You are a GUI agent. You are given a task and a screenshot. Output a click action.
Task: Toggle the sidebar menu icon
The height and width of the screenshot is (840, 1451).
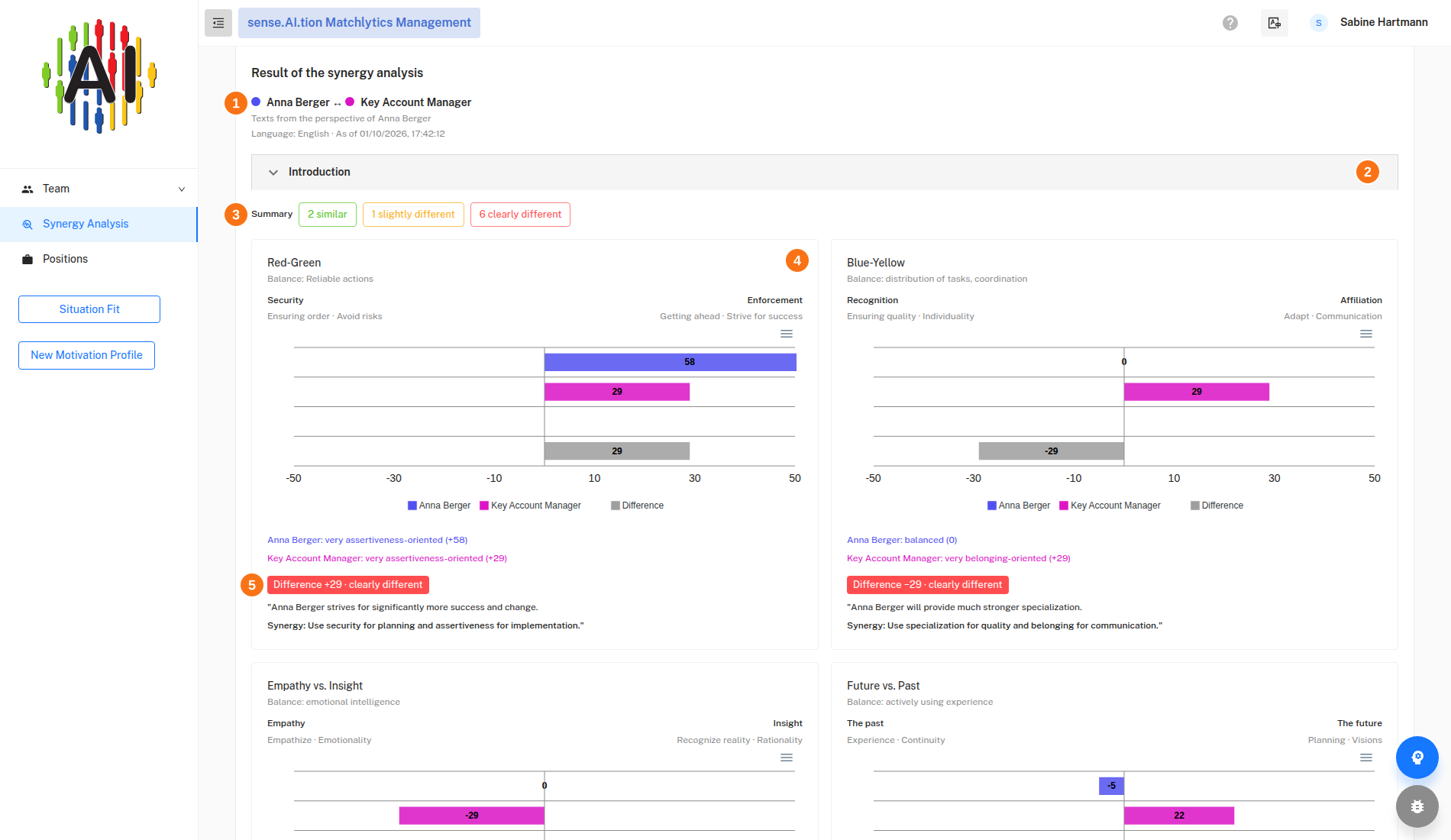pyautogui.click(x=218, y=23)
